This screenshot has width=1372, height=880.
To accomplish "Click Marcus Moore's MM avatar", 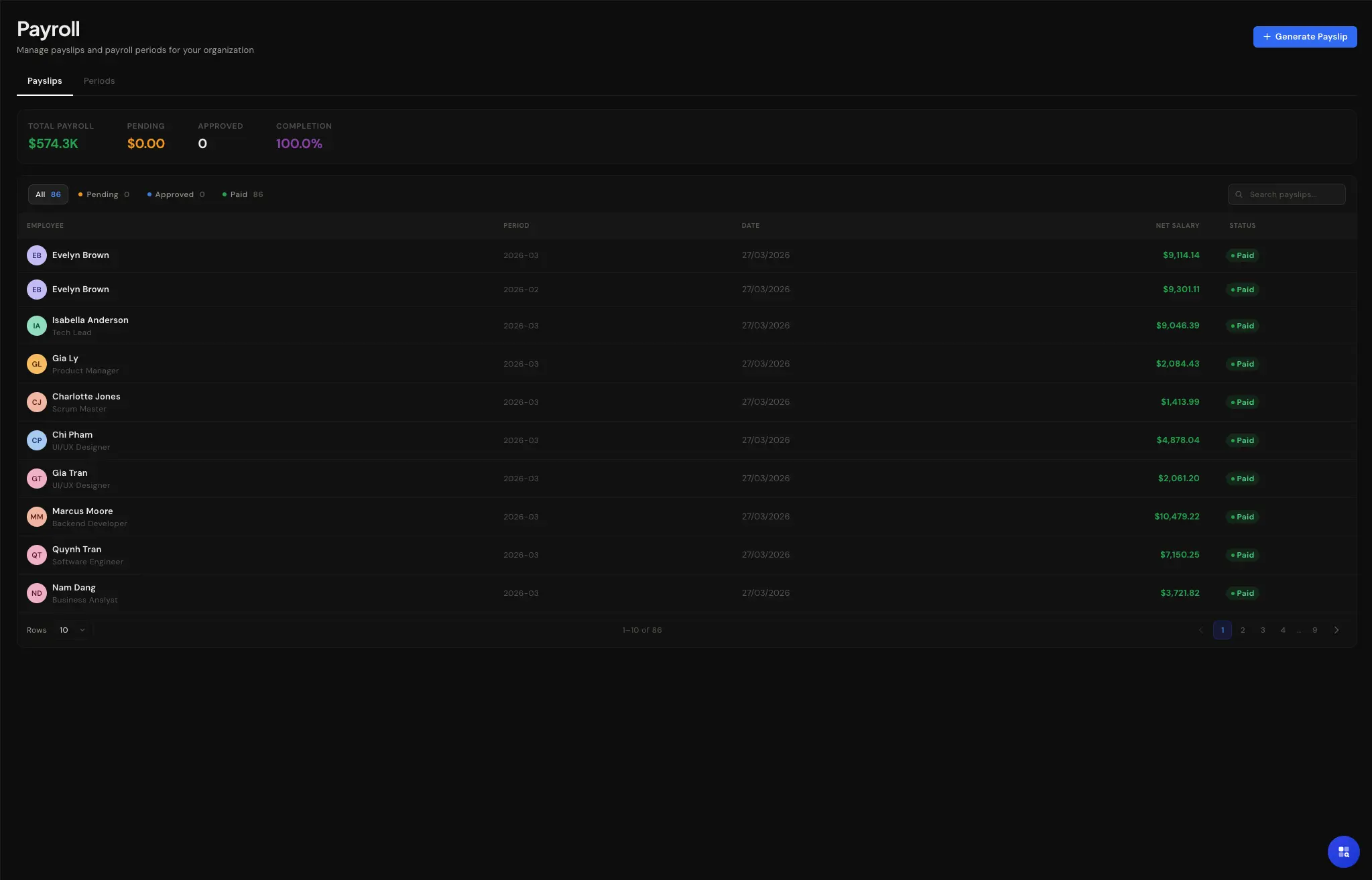I will [37, 517].
